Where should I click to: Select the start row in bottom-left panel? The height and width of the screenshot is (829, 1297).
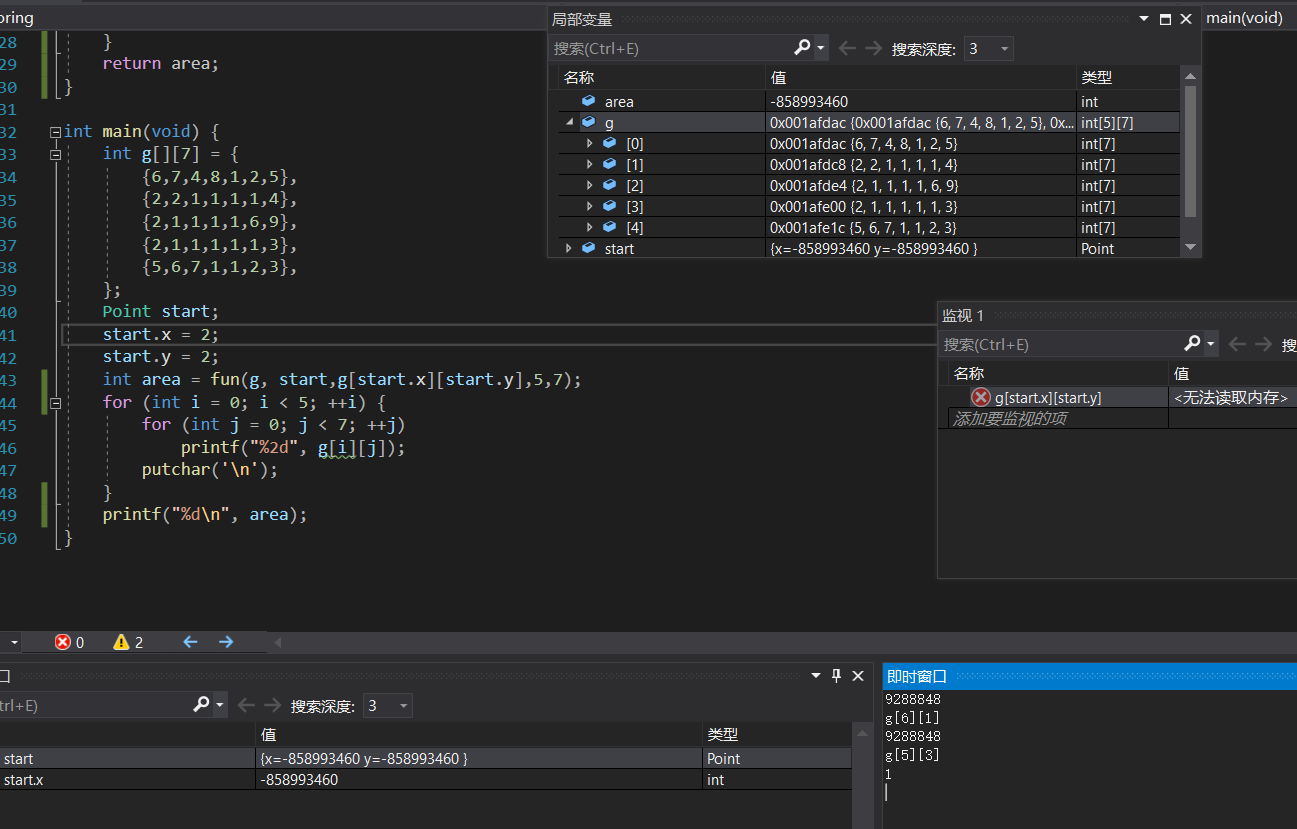point(425,759)
